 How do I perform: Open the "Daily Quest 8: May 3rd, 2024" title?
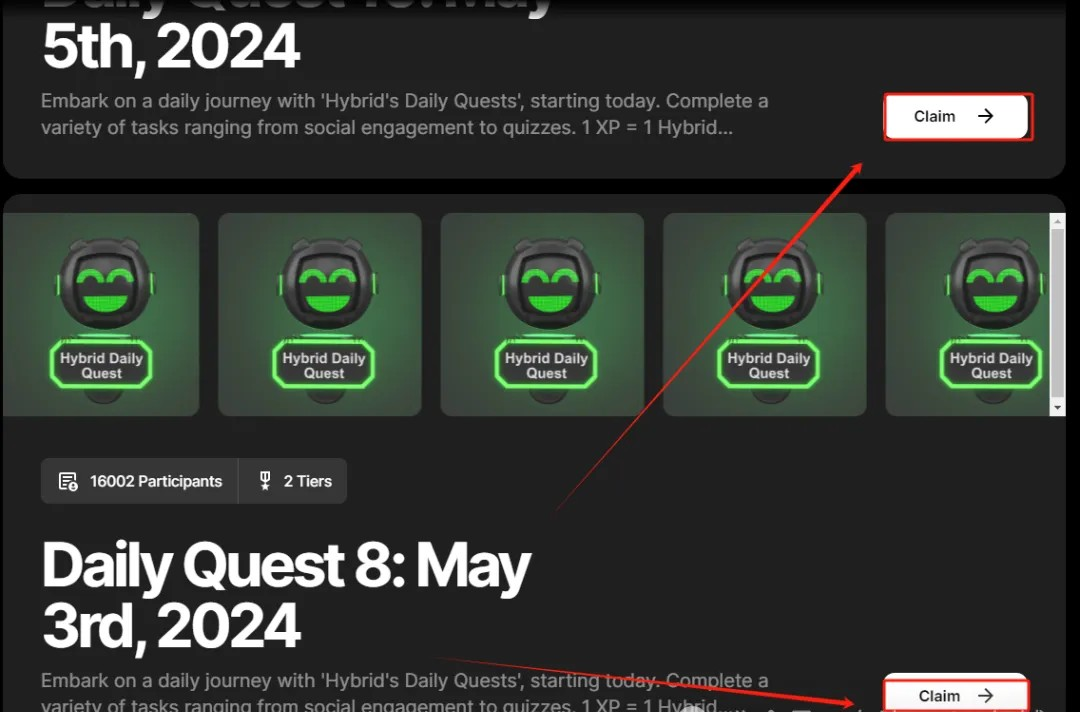coord(286,596)
